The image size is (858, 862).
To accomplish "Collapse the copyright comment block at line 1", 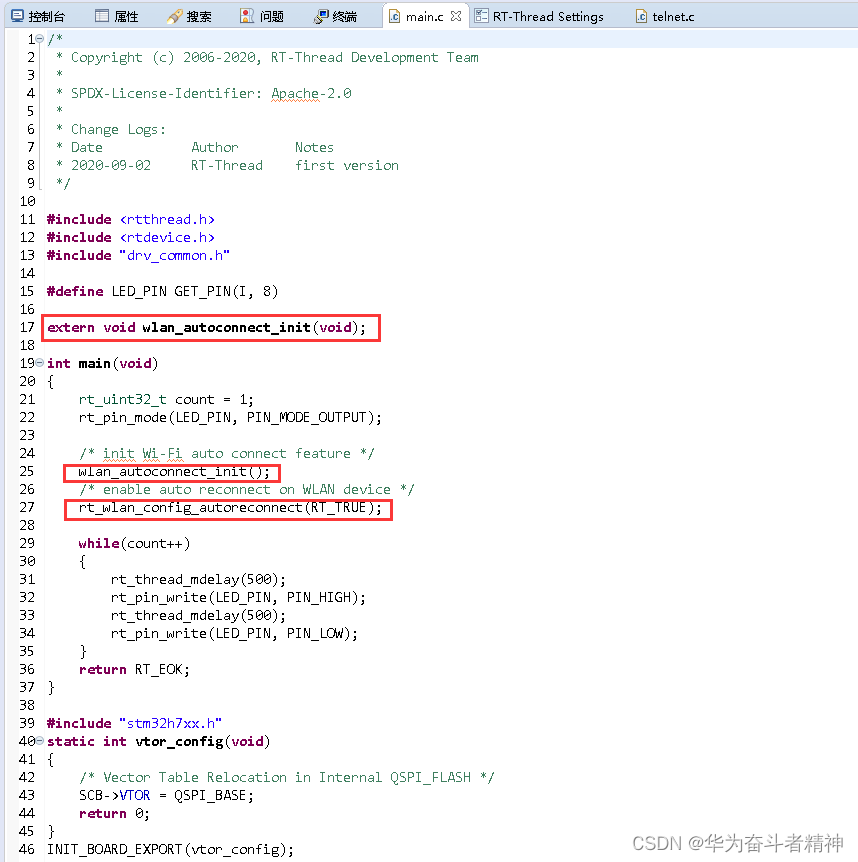I will tap(39, 38).
